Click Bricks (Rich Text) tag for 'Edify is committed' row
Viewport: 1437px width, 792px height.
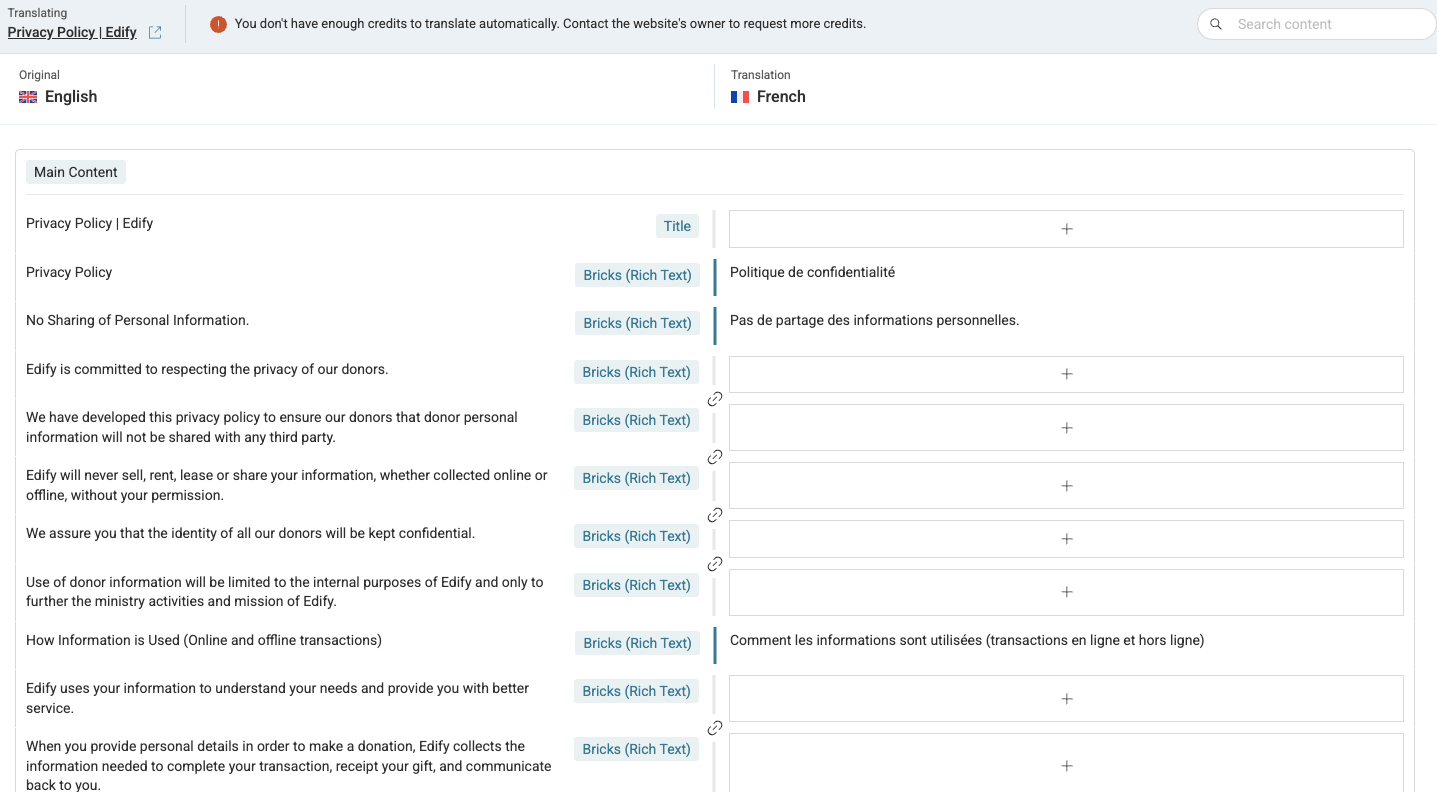coord(636,372)
